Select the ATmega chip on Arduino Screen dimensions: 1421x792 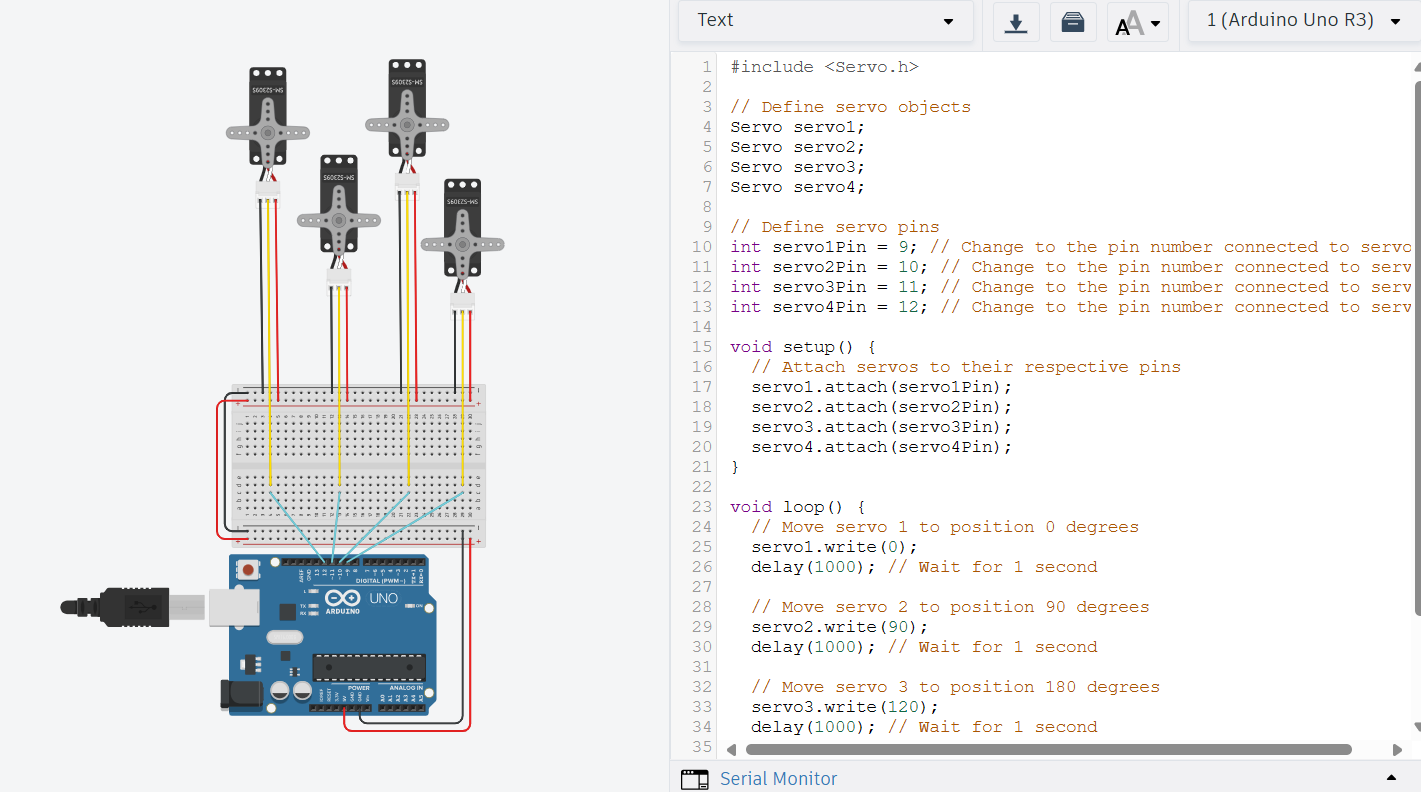click(369, 669)
